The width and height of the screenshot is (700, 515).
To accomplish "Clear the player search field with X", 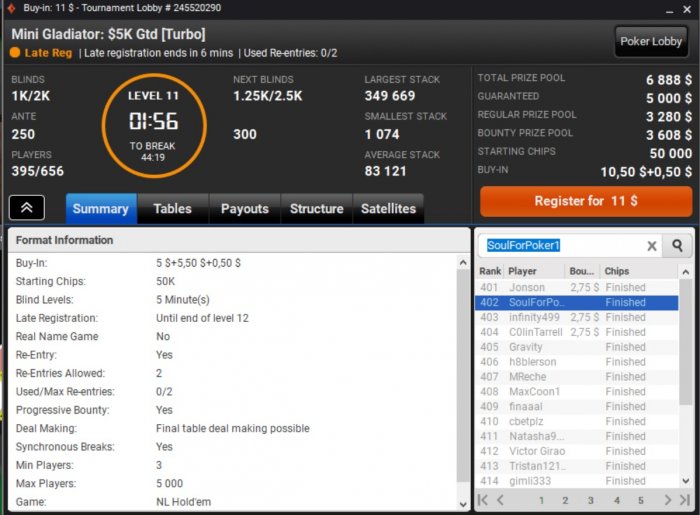I will [x=652, y=246].
